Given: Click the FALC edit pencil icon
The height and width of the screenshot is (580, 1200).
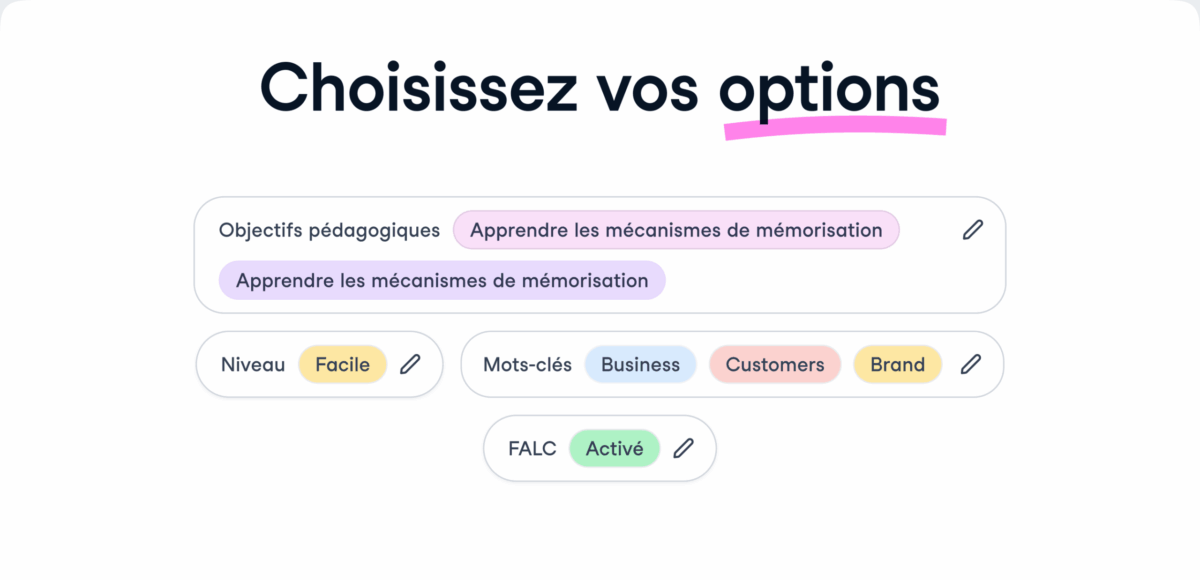Looking at the screenshot, I should coord(683,448).
